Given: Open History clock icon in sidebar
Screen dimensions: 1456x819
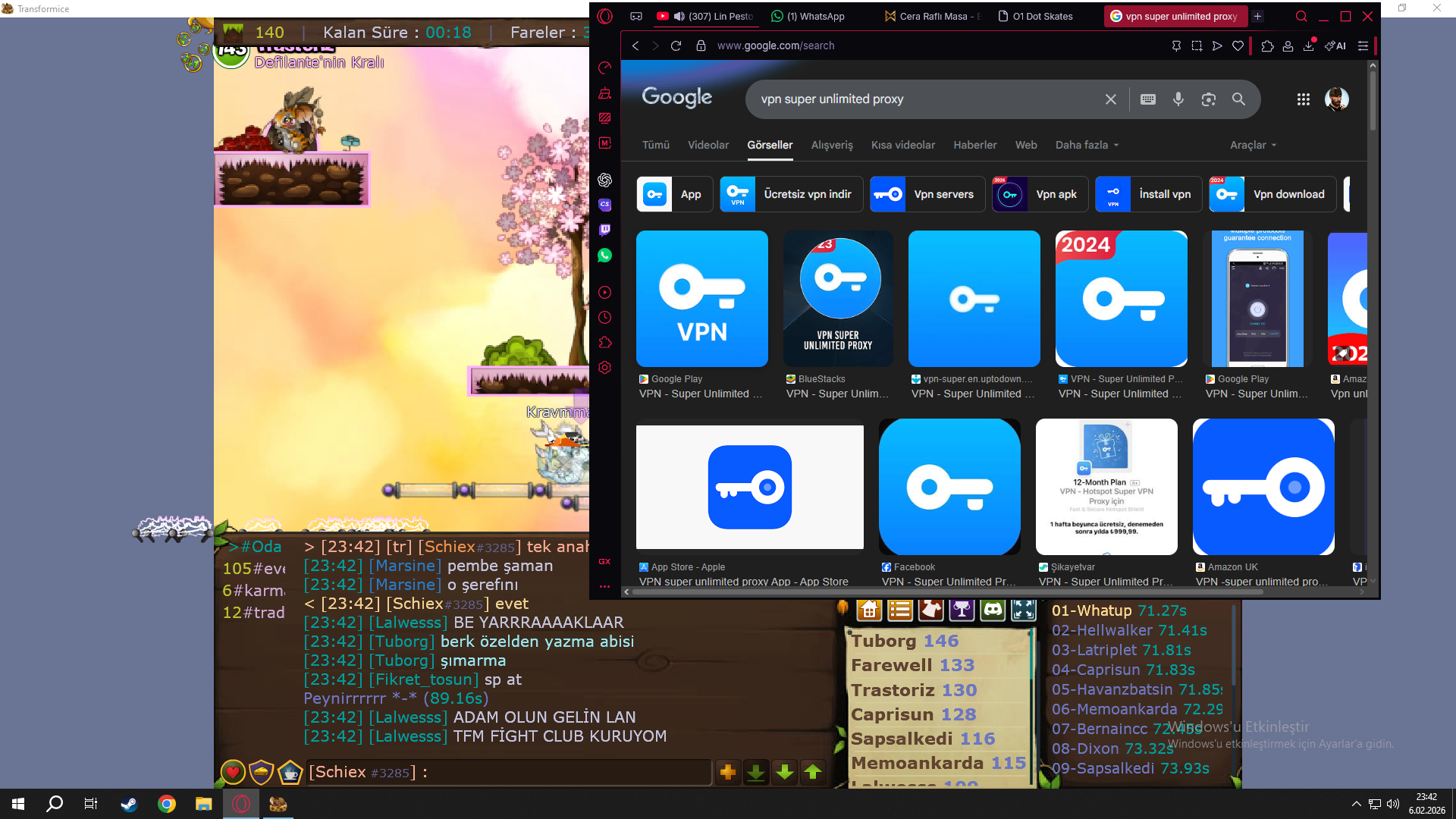Looking at the screenshot, I should pos(604,318).
